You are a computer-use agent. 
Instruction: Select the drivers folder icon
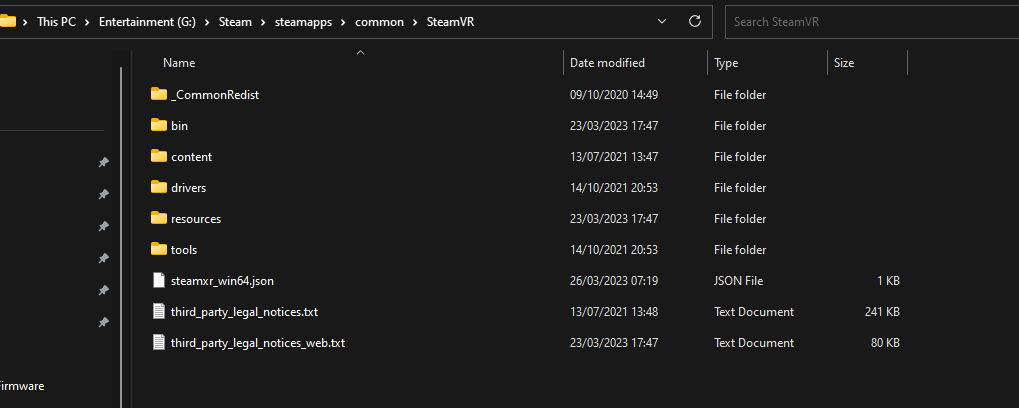click(159, 188)
